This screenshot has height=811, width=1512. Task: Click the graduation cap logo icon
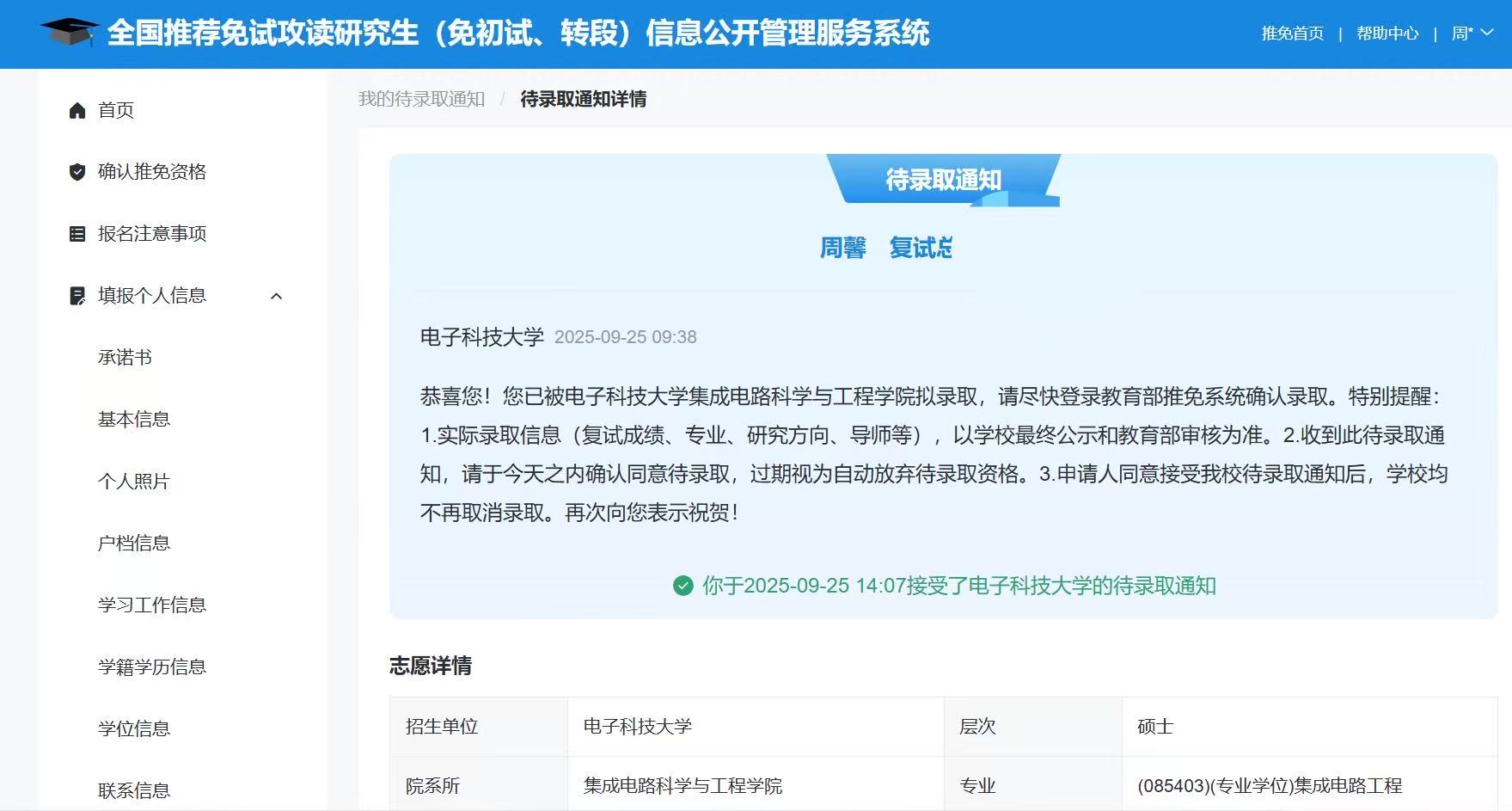tap(69, 32)
